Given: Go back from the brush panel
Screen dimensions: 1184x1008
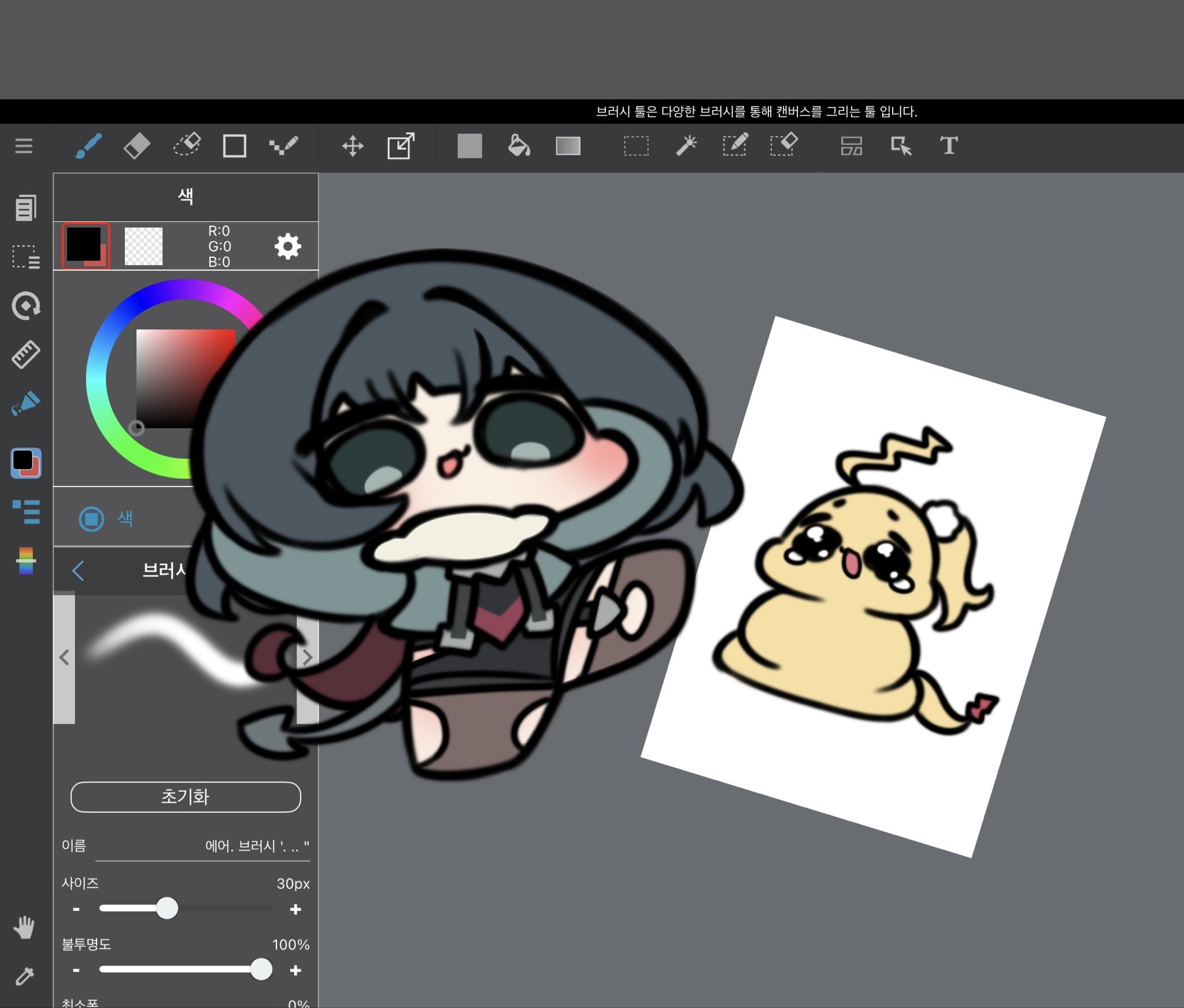Looking at the screenshot, I should click(79, 570).
